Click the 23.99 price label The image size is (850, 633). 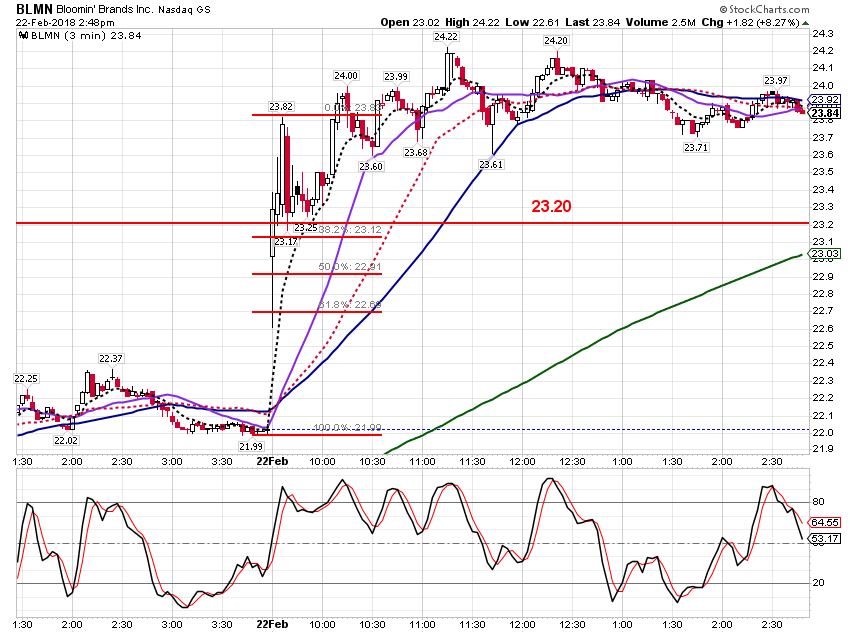[396, 76]
